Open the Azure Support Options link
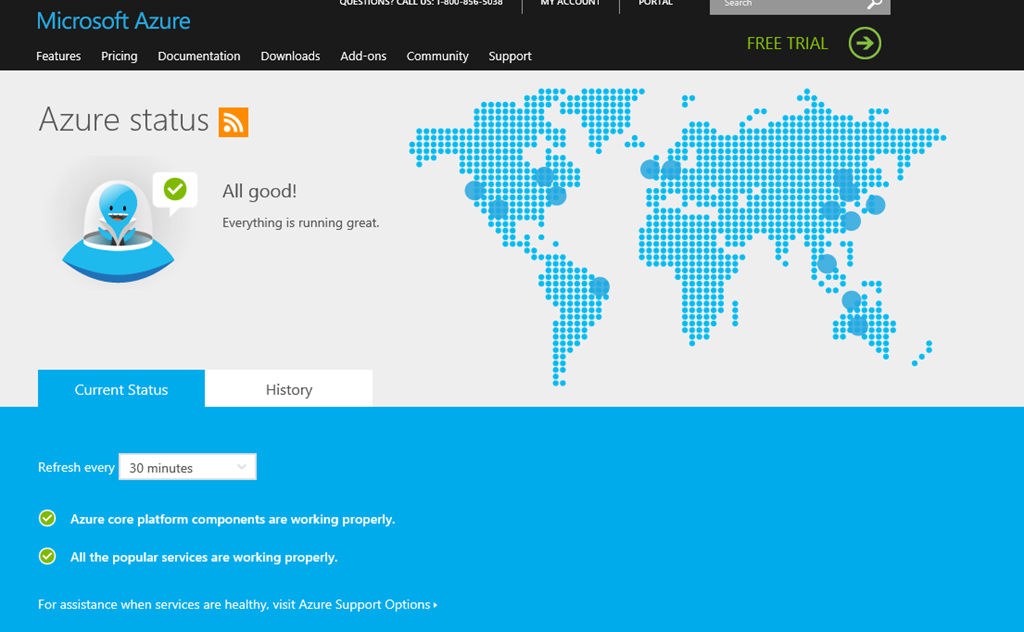This screenshot has height=632, width=1024. pos(368,605)
